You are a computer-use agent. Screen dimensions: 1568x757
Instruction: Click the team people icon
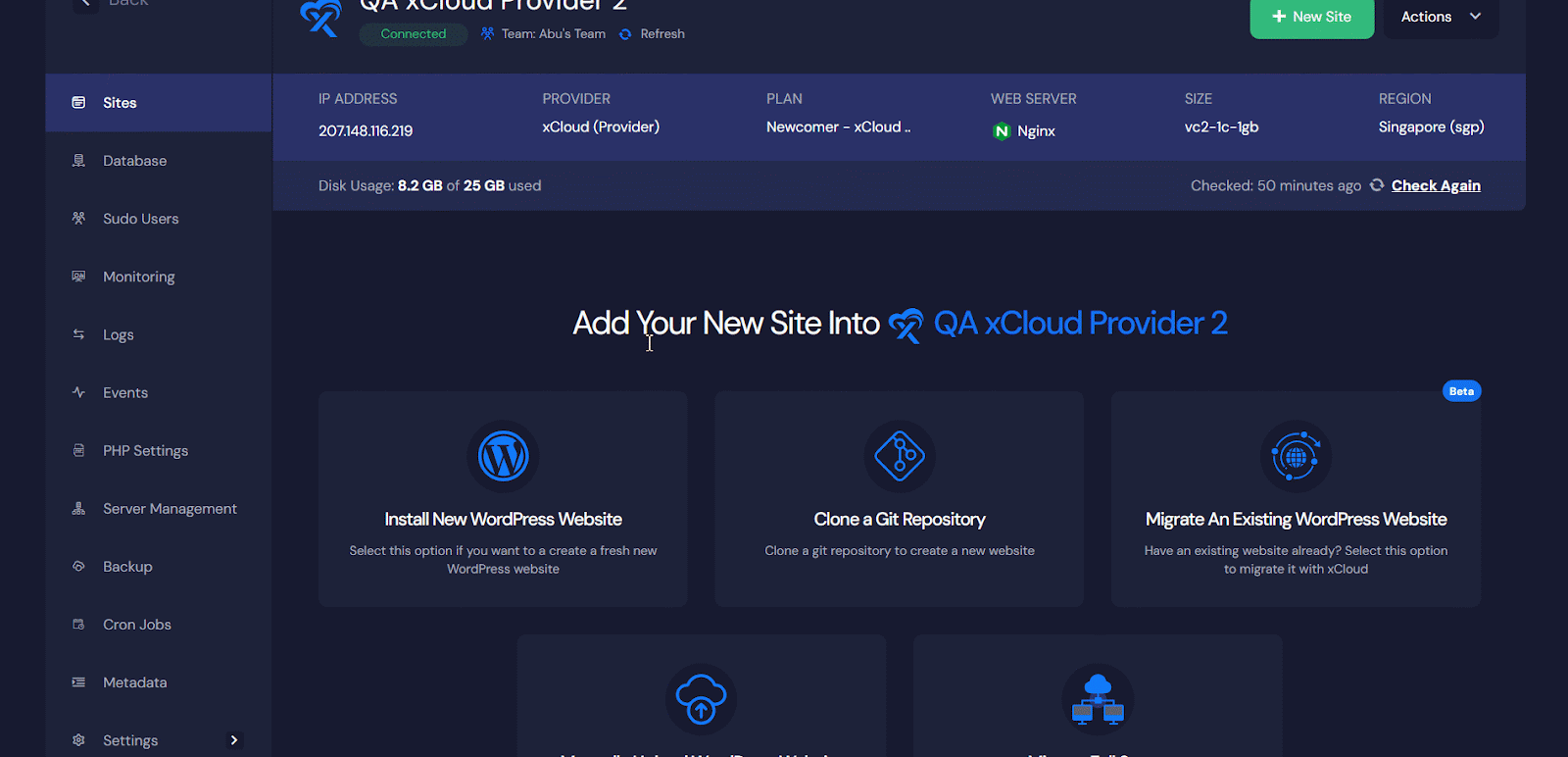coord(487,33)
